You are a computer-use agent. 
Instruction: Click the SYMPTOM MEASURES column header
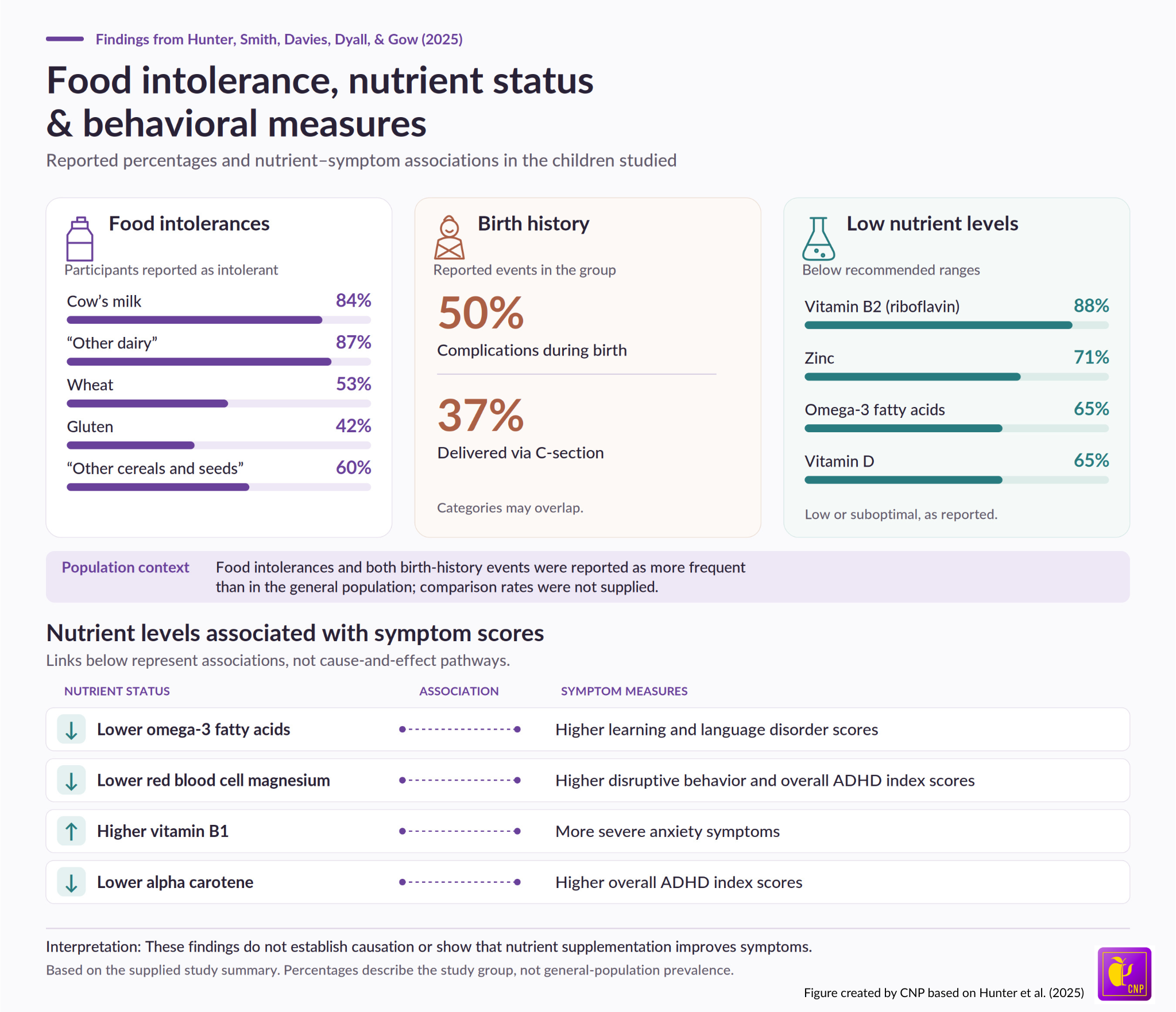pyautogui.click(x=624, y=691)
